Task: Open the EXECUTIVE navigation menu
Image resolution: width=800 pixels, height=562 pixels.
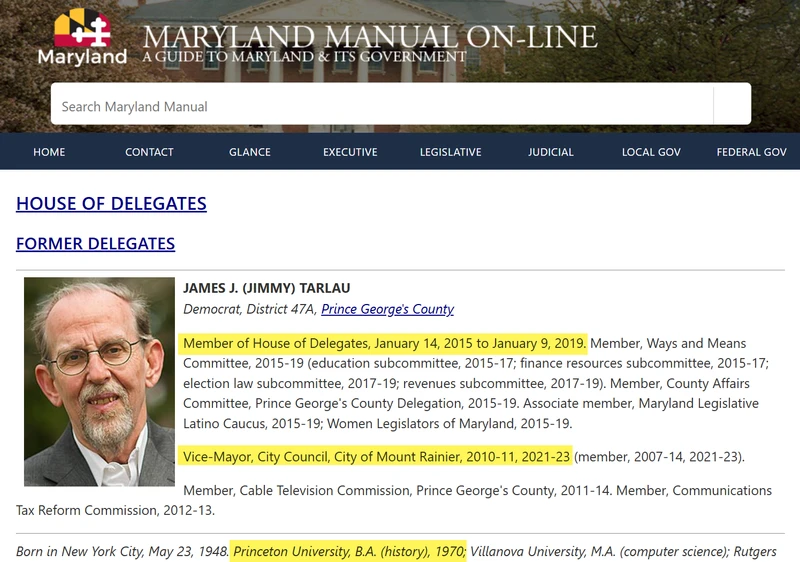Action: (x=350, y=152)
